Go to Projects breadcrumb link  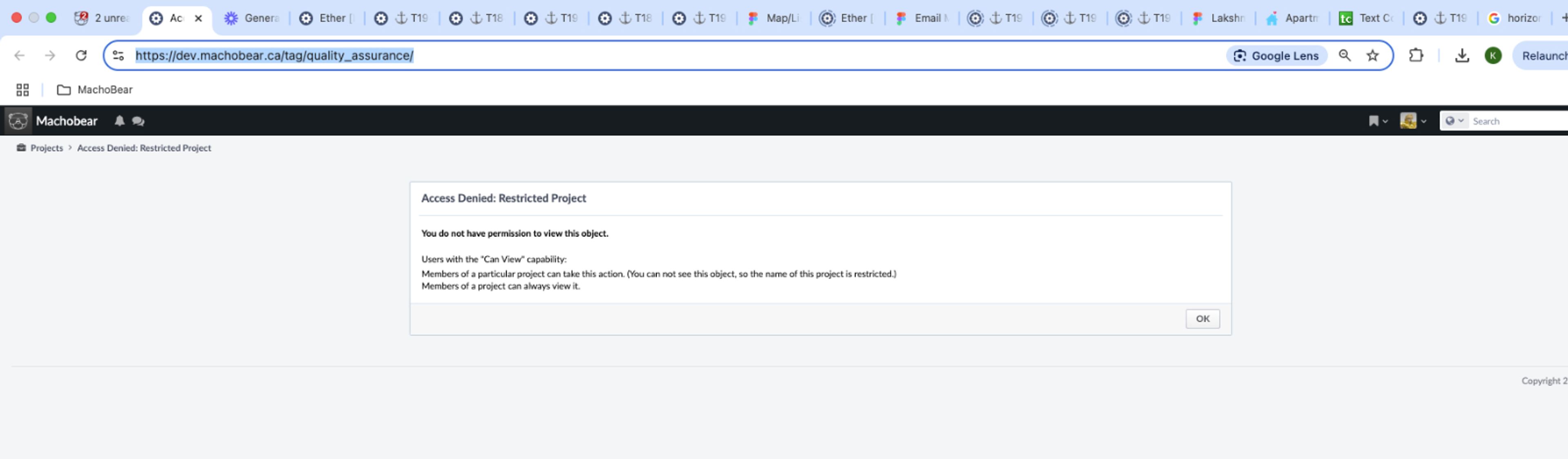click(46, 148)
